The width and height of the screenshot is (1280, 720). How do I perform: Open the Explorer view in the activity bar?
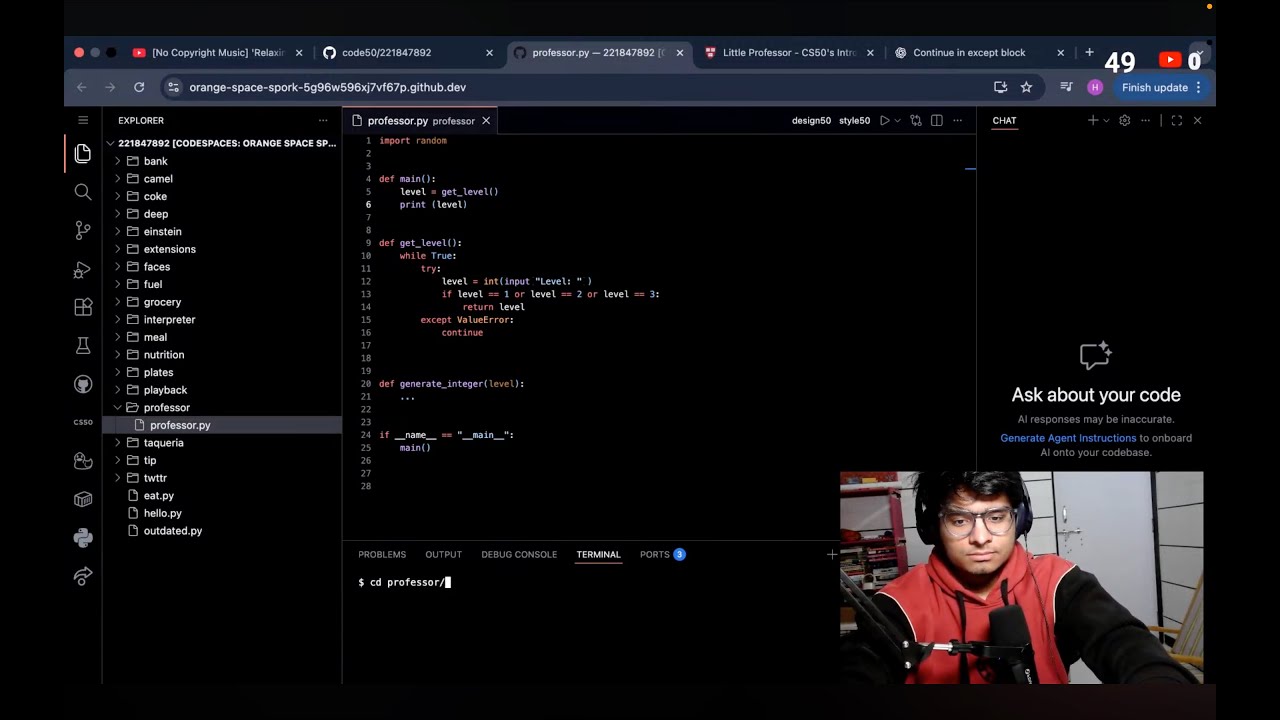83,153
